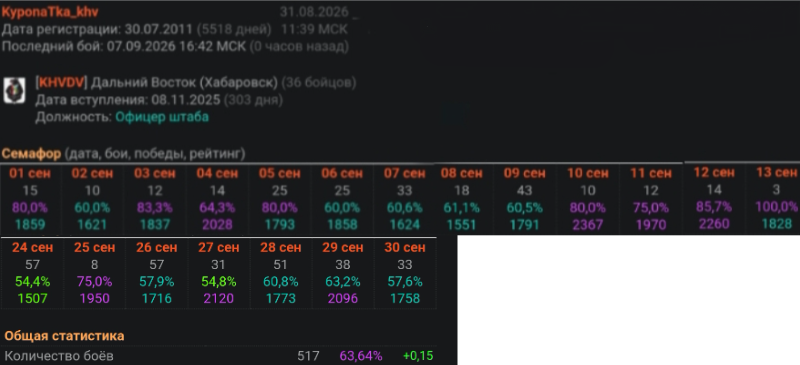Viewport: 800px width, 365px height.
Task: Select the 02 сен date cell
Action: pyautogui.click(x=92, y=173)
